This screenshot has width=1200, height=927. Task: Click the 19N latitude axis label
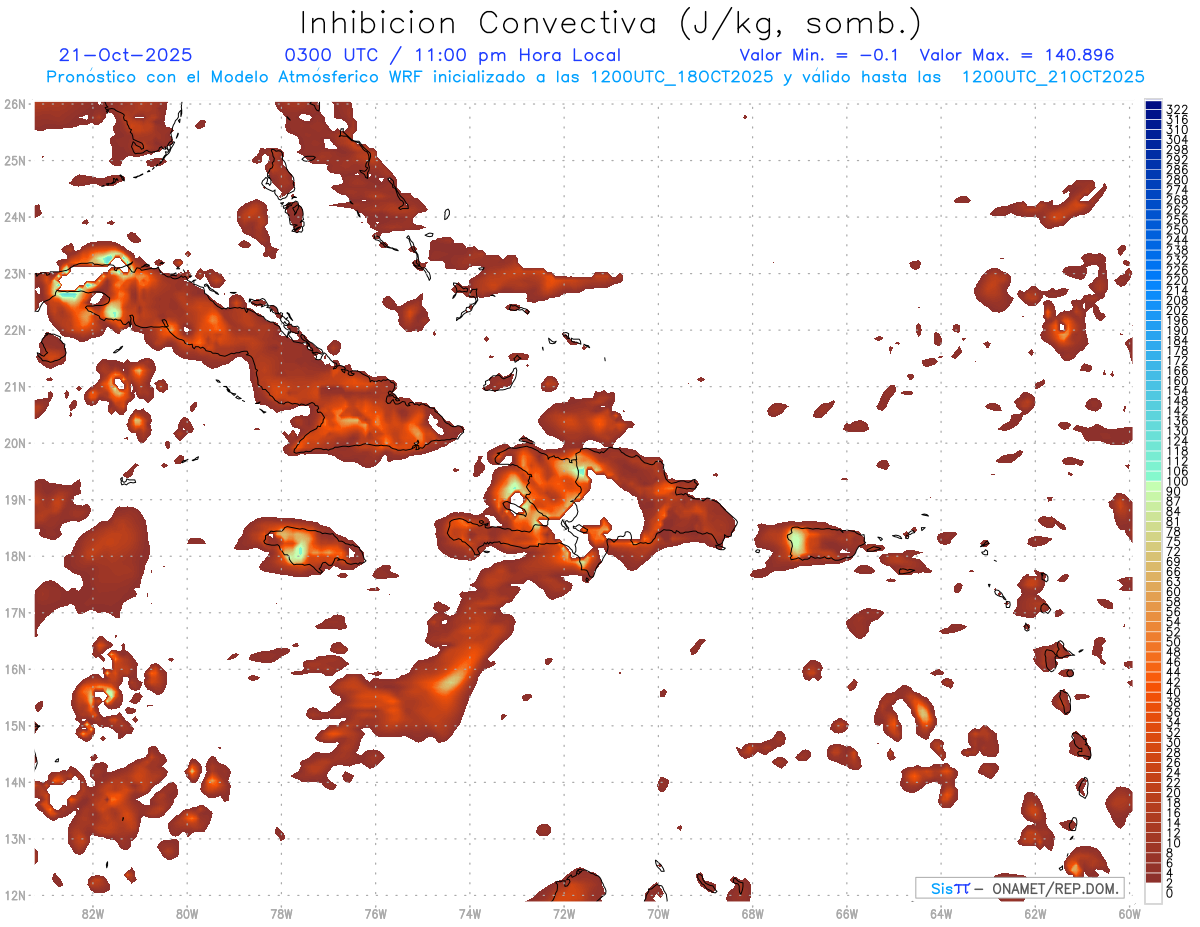(x=15, y=499)
